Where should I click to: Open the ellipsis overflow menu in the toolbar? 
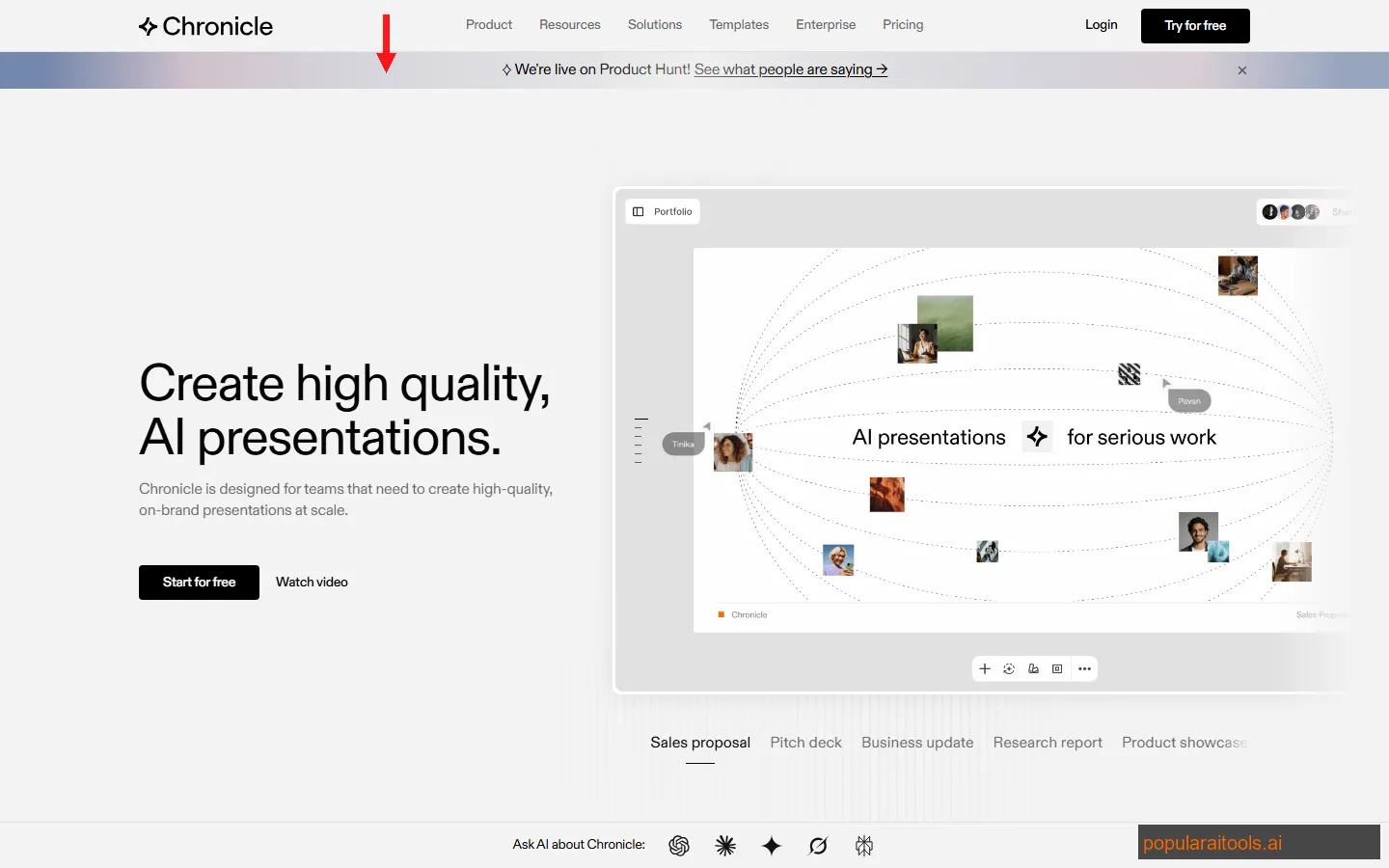[x=1084, y=668]
